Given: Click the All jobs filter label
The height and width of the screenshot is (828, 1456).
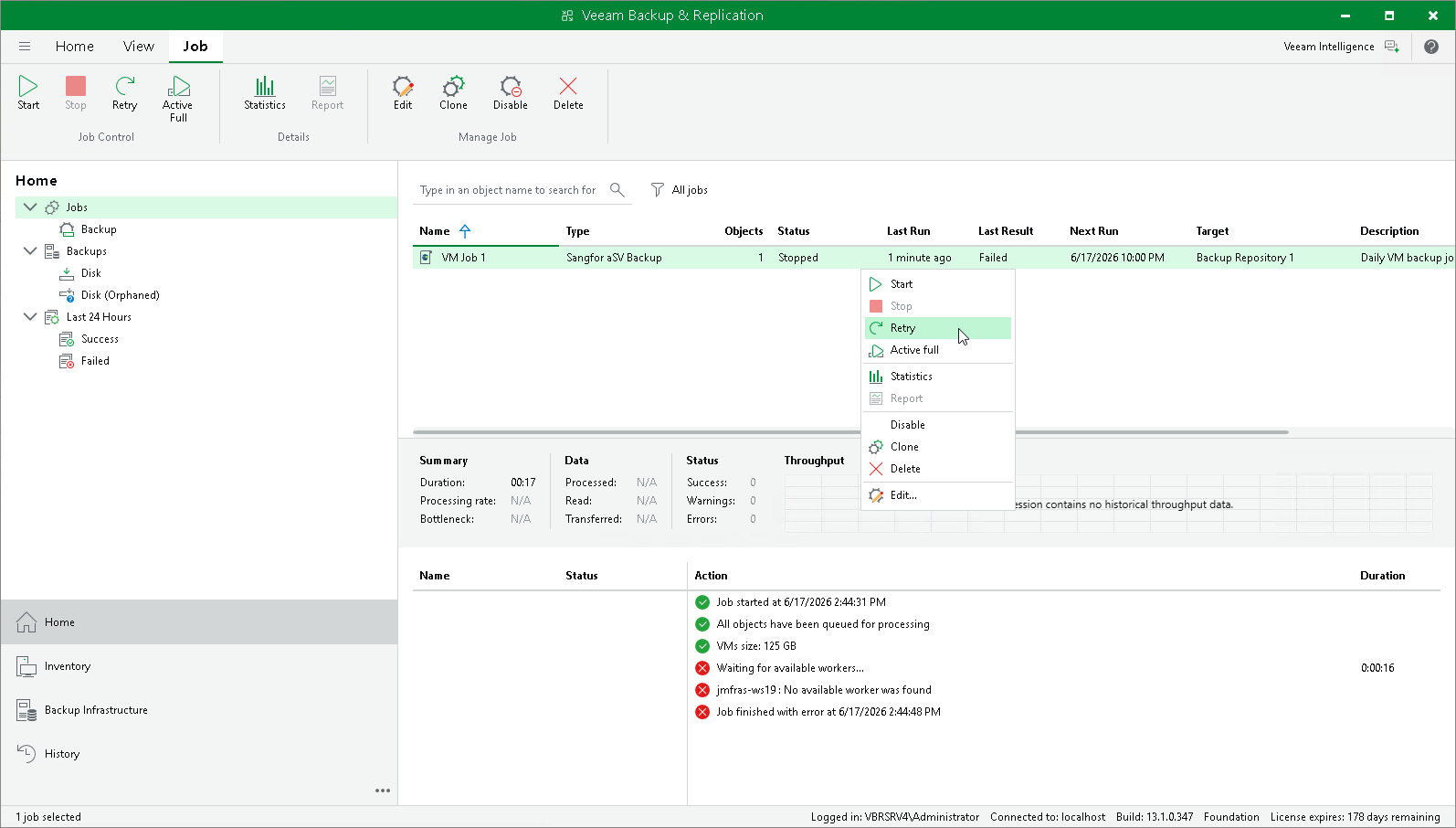Looking at the screenshot, I should 690,190.
